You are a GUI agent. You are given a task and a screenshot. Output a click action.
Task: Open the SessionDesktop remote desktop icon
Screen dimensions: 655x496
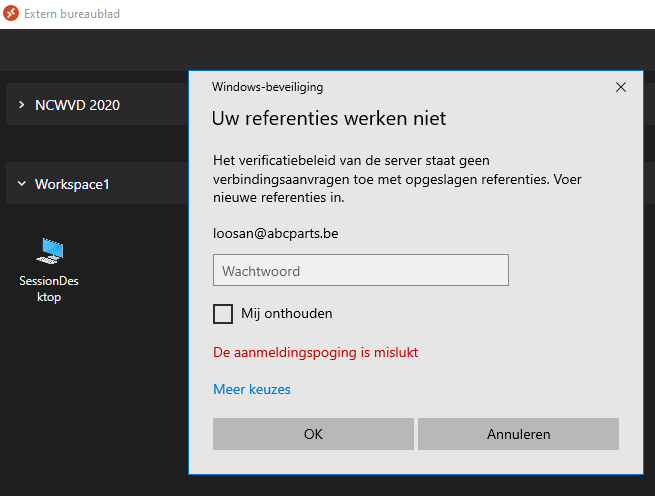50,251
